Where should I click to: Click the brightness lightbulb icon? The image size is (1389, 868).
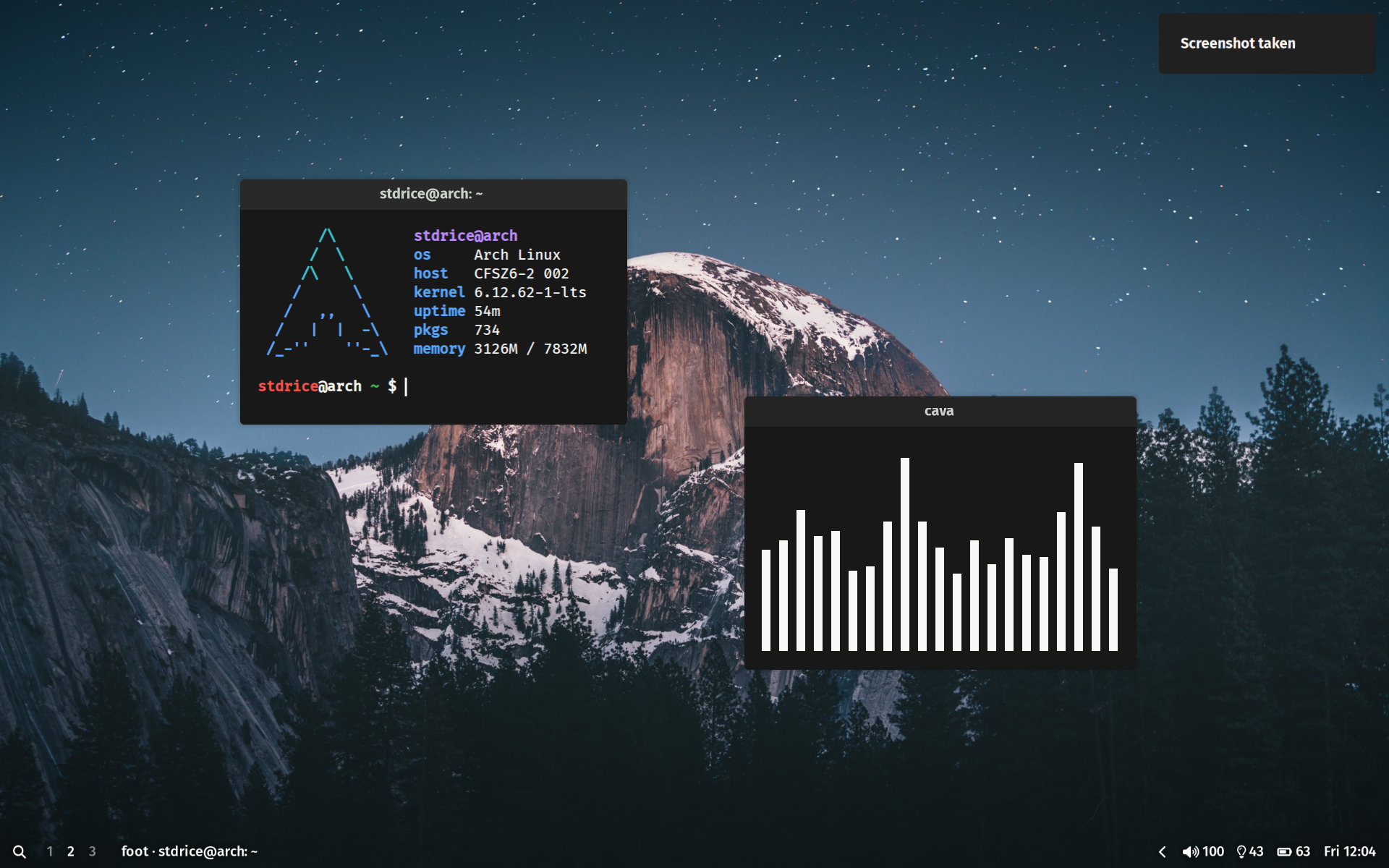click(1241, 851)
